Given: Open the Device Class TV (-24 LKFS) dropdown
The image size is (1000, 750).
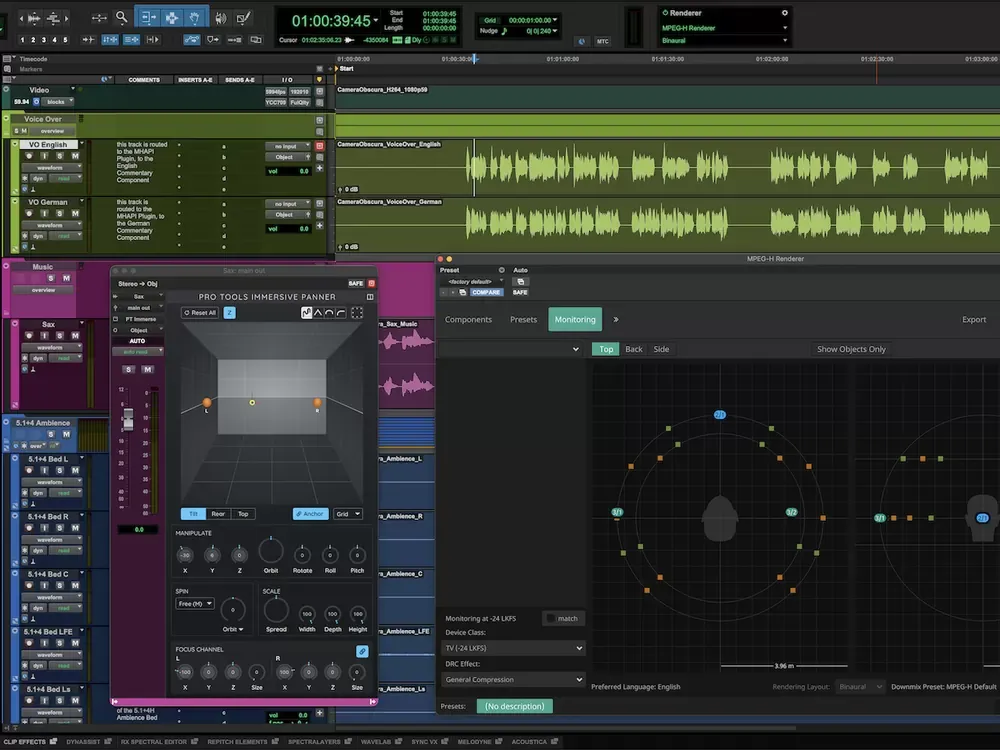Looking at the screenshot, I should click(513, 648).
